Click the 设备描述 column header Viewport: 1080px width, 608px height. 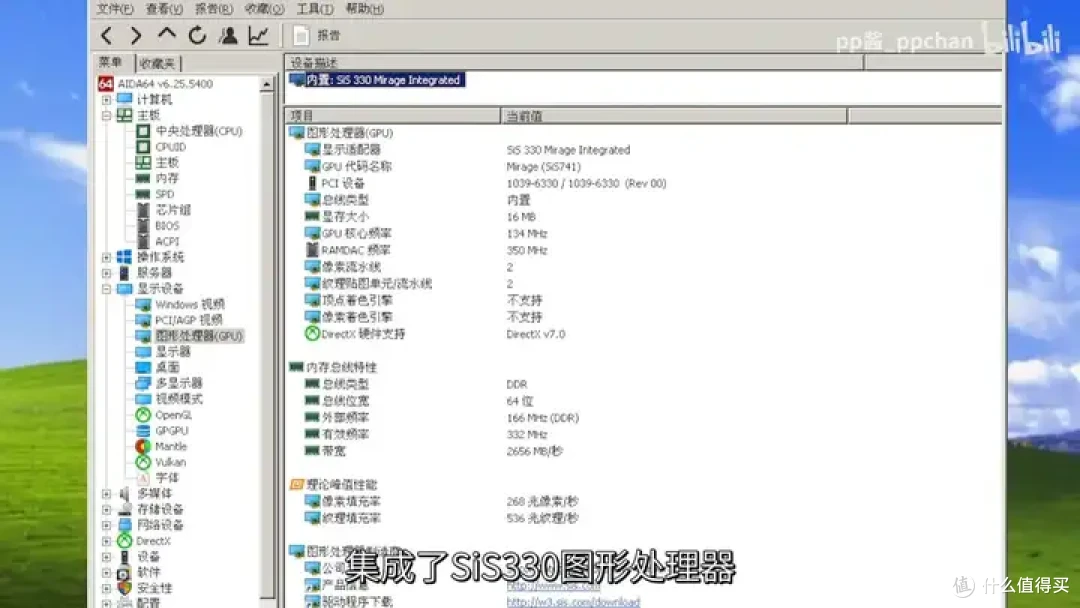pos(574,63)
